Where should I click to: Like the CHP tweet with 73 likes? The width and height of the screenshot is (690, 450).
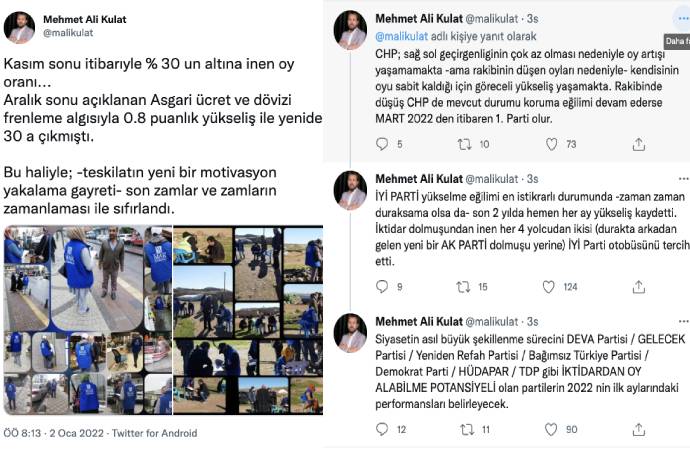tap(551, 144)
